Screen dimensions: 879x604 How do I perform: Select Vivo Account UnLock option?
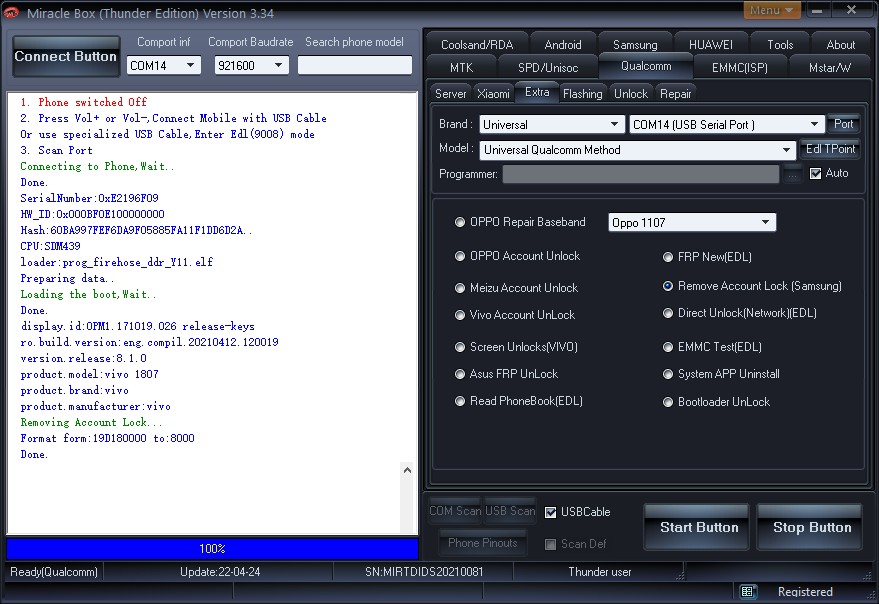(x=460, y=315)
